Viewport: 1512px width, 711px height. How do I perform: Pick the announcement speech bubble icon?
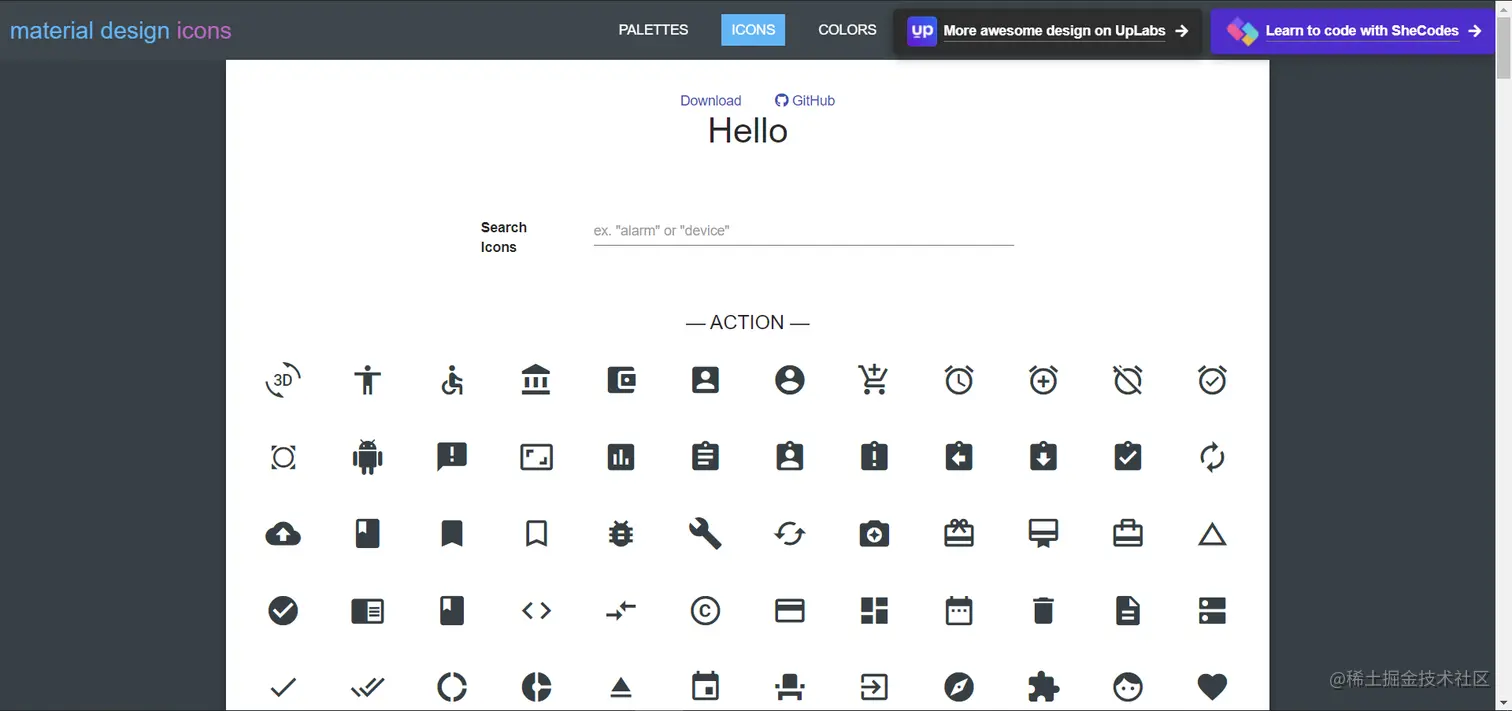pyautogui.click(x=452, y=457)
